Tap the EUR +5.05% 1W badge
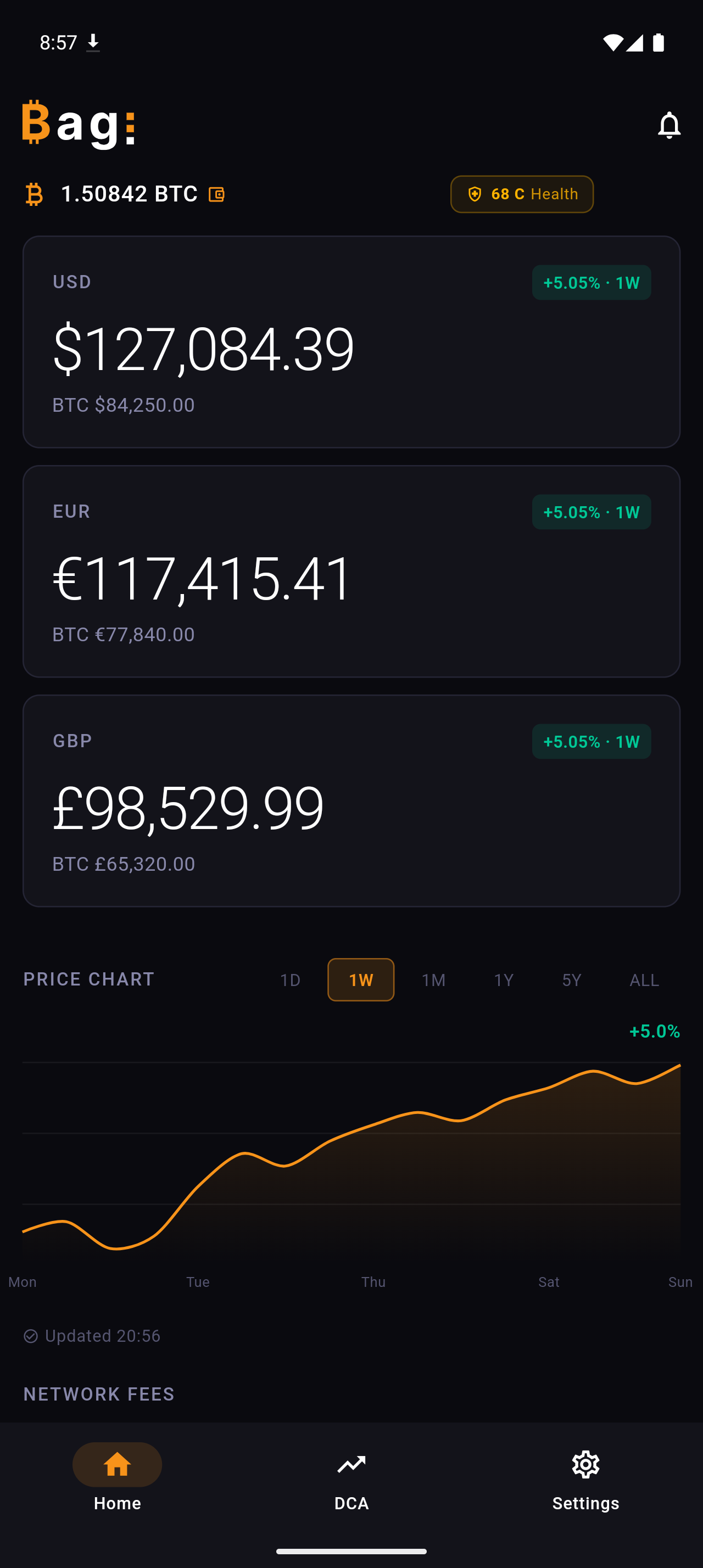Screen dimensions: 703x1568 tap(591, 512)
